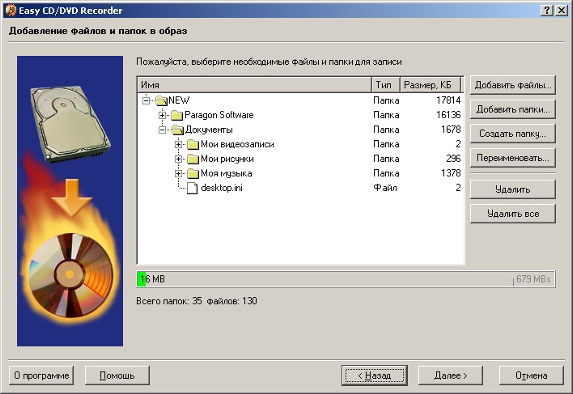Click the Удалить все button
This screenshot has width=573, height=394.
point(513,213)
